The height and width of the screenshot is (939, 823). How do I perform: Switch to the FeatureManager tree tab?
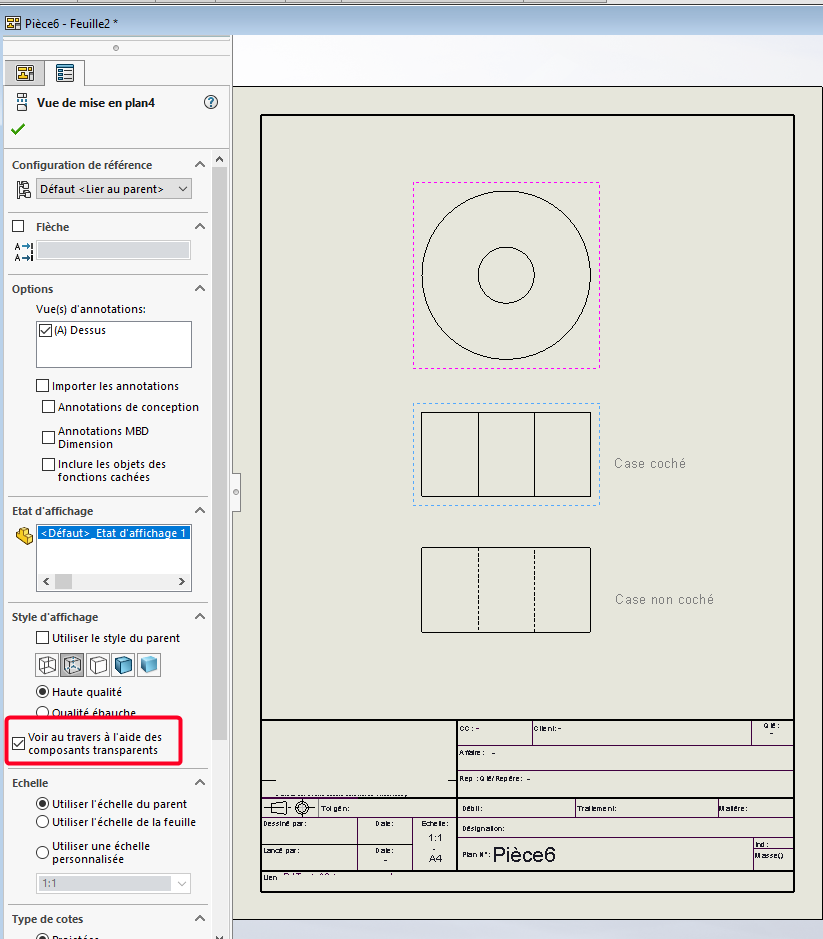(x=26, y=73)
